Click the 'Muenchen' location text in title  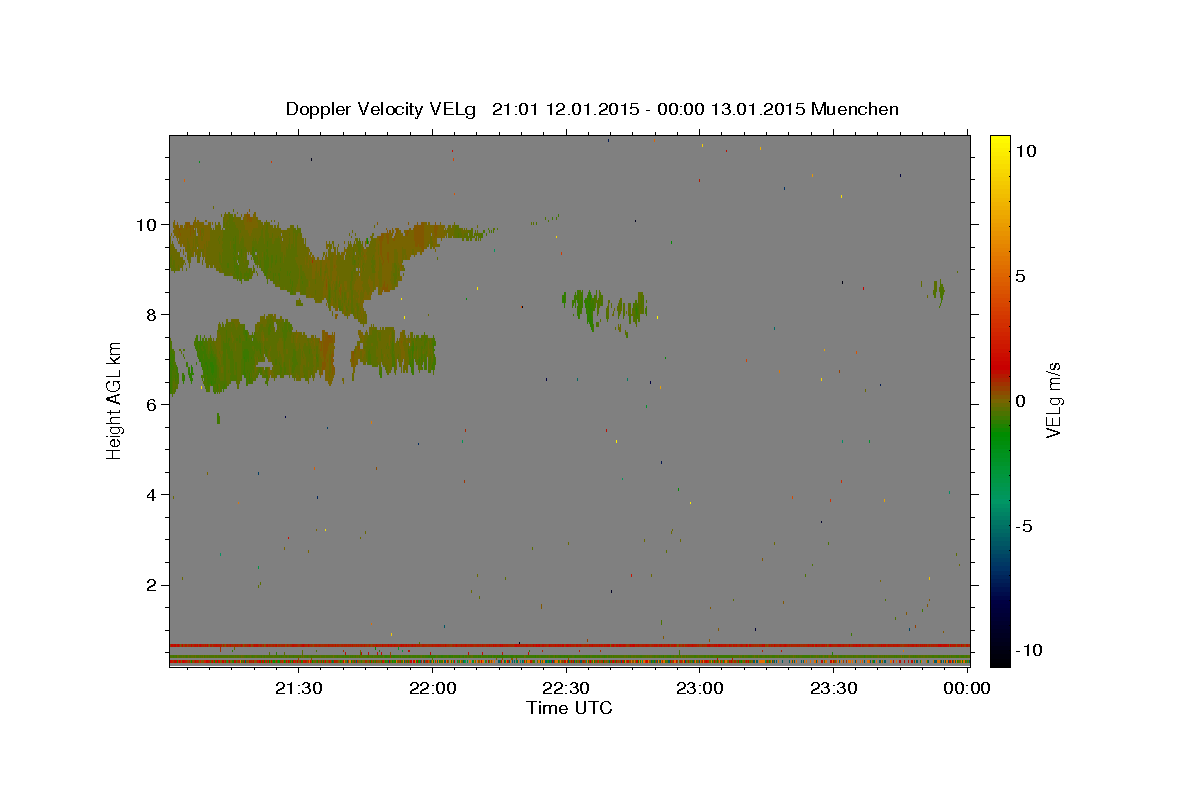click(855, 109)
